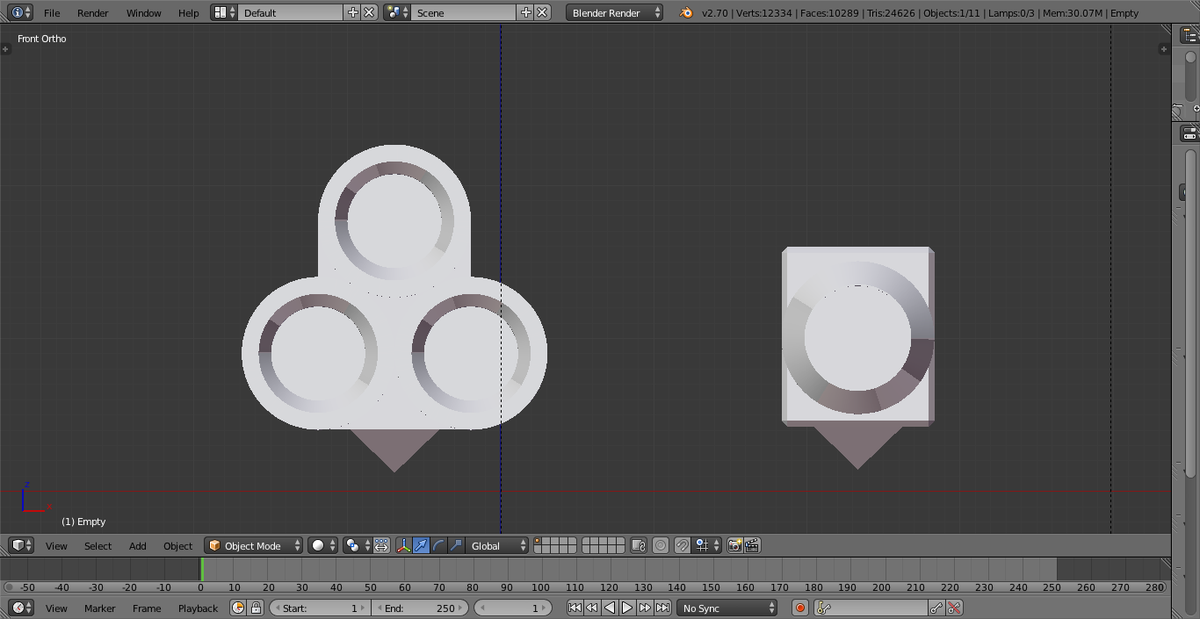This screenshot has width=1200, height=619.
Task: Jump to the next keyframe
Action: pos(644,608)
